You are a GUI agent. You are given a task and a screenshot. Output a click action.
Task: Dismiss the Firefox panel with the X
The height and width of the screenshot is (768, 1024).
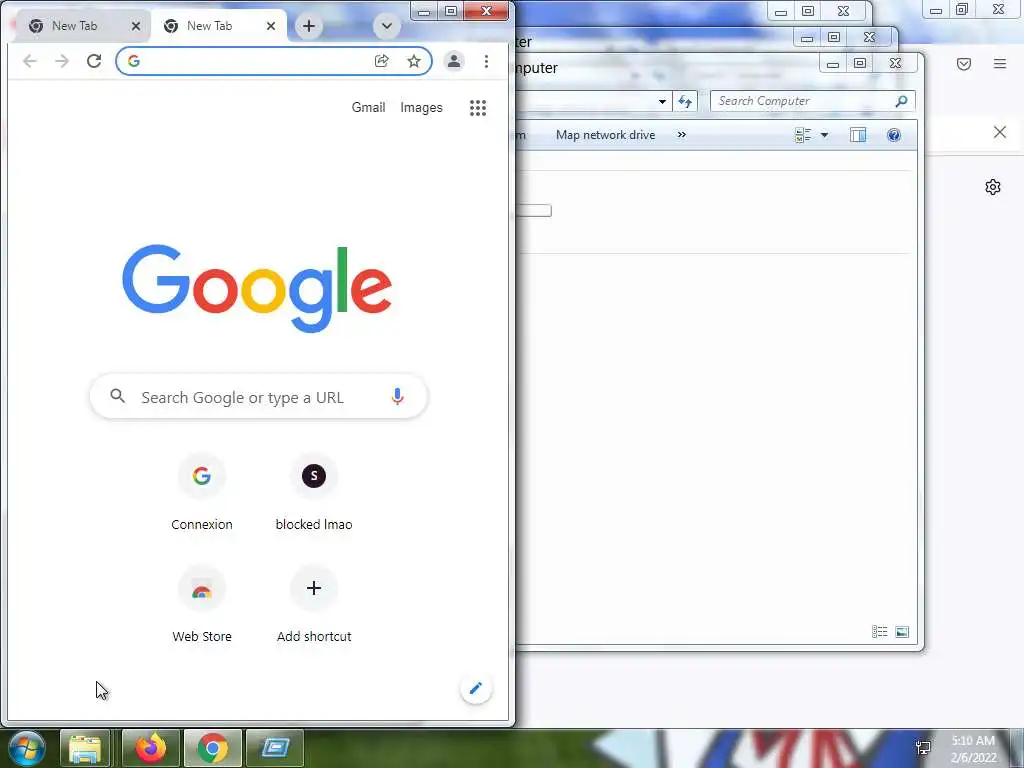point(1000,133)
